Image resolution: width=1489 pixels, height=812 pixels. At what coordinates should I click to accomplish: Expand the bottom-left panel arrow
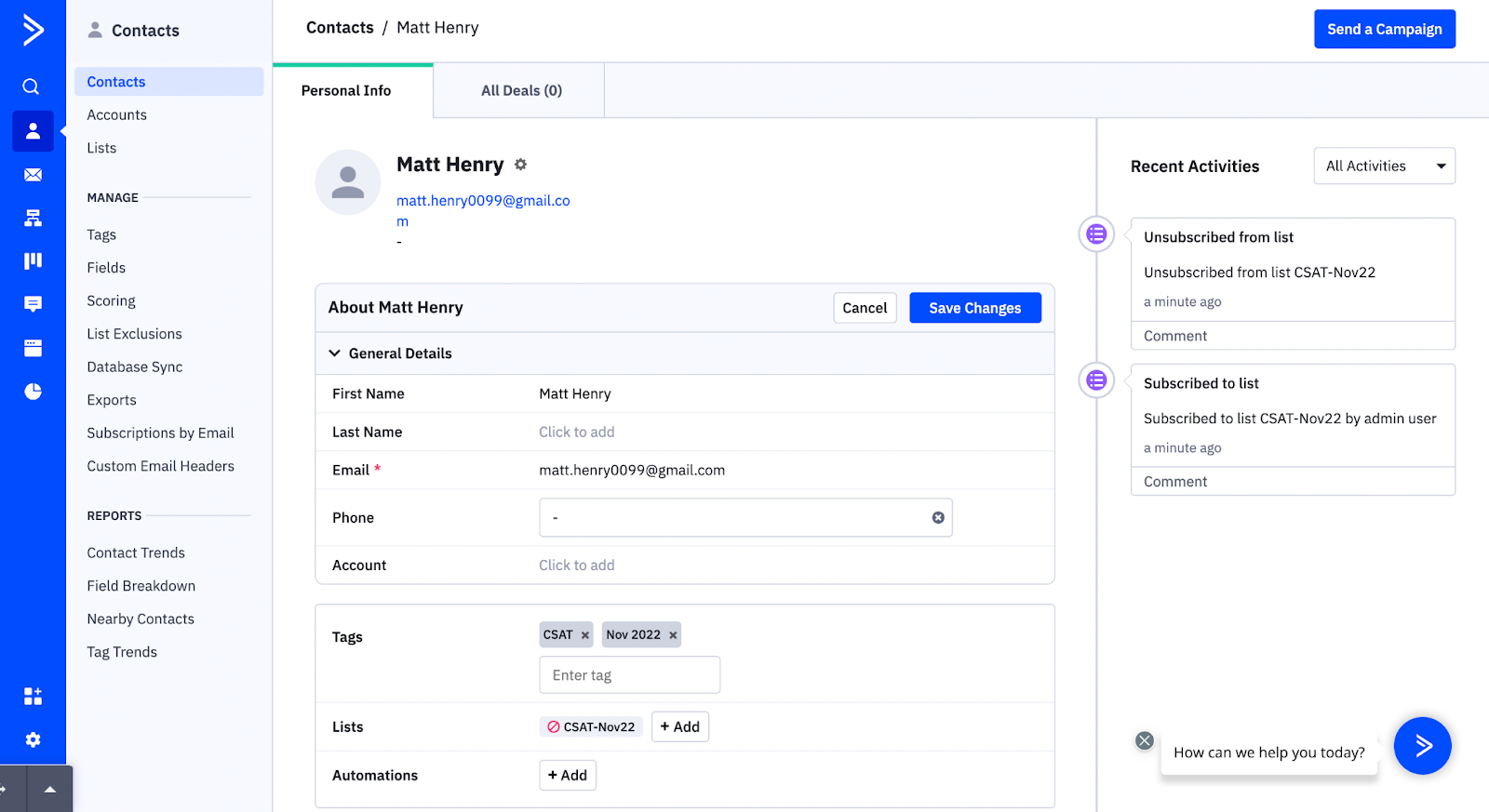tap(50, 790)
